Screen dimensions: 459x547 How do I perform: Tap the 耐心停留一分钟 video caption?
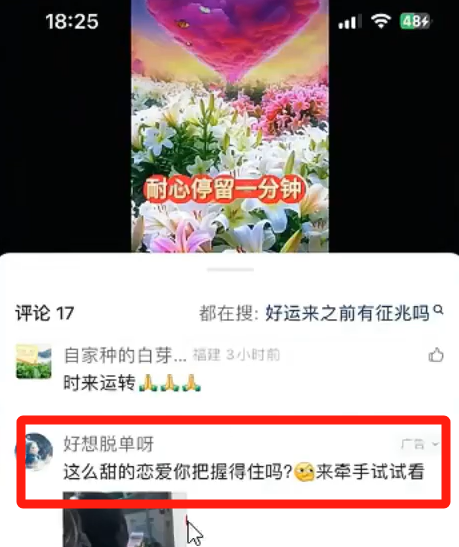click(224, 189)
